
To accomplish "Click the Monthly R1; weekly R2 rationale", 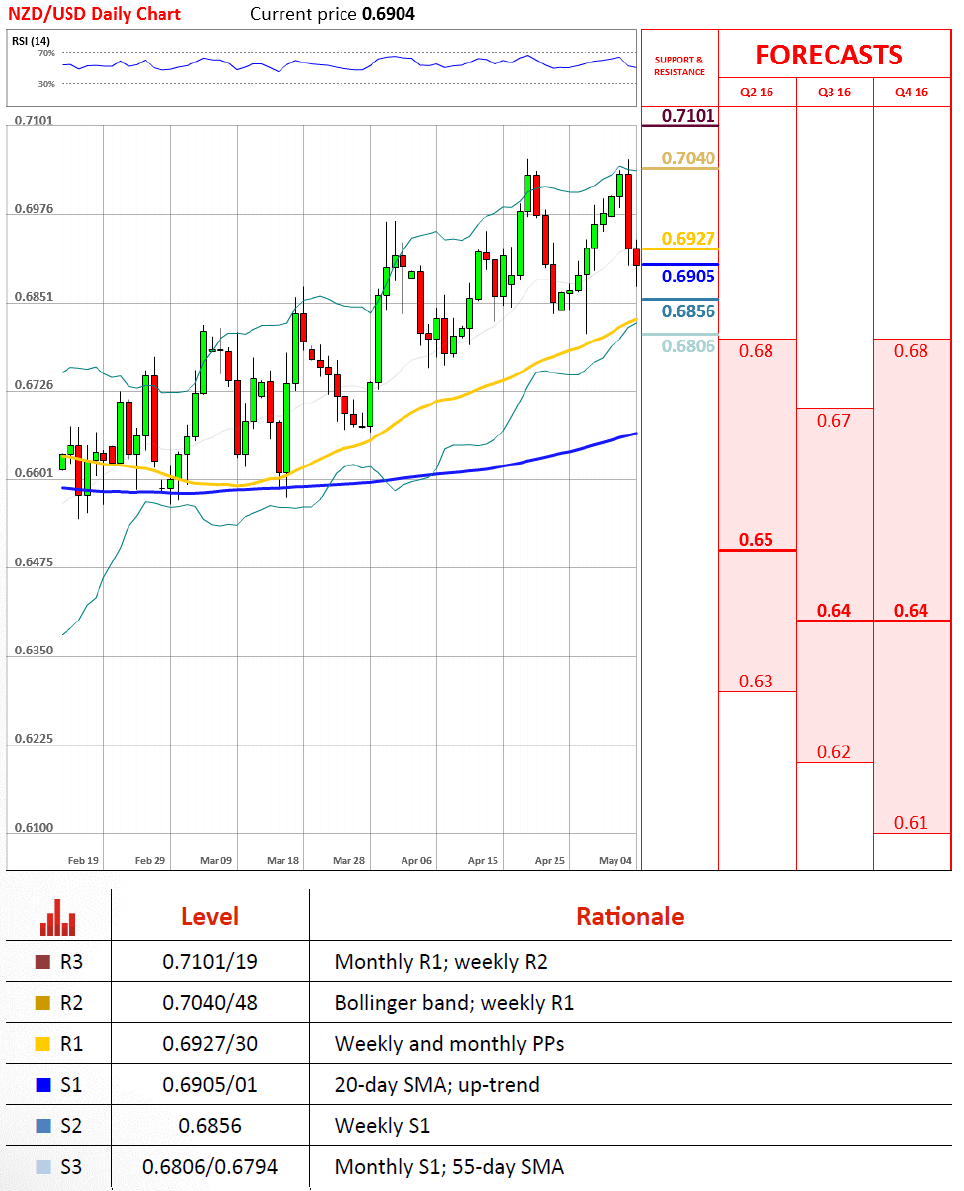I will click(x=441, y=962).
